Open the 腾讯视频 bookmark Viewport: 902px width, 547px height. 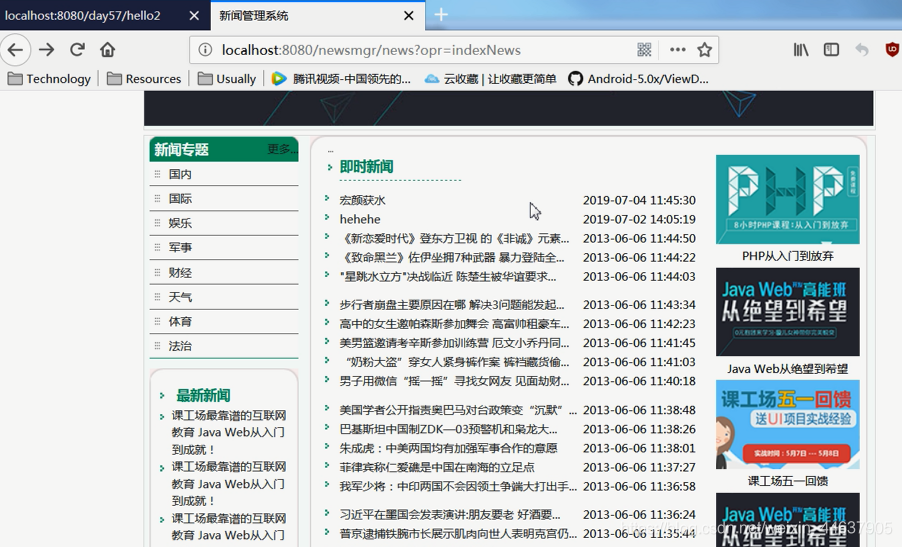click(342, 79)
